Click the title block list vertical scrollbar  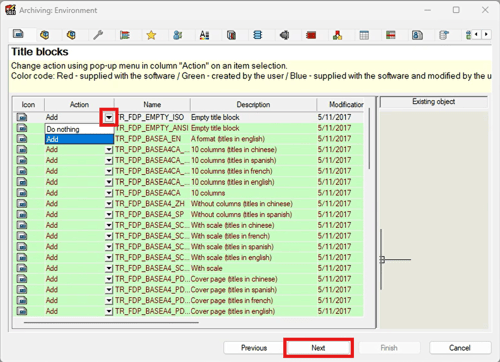369,138
